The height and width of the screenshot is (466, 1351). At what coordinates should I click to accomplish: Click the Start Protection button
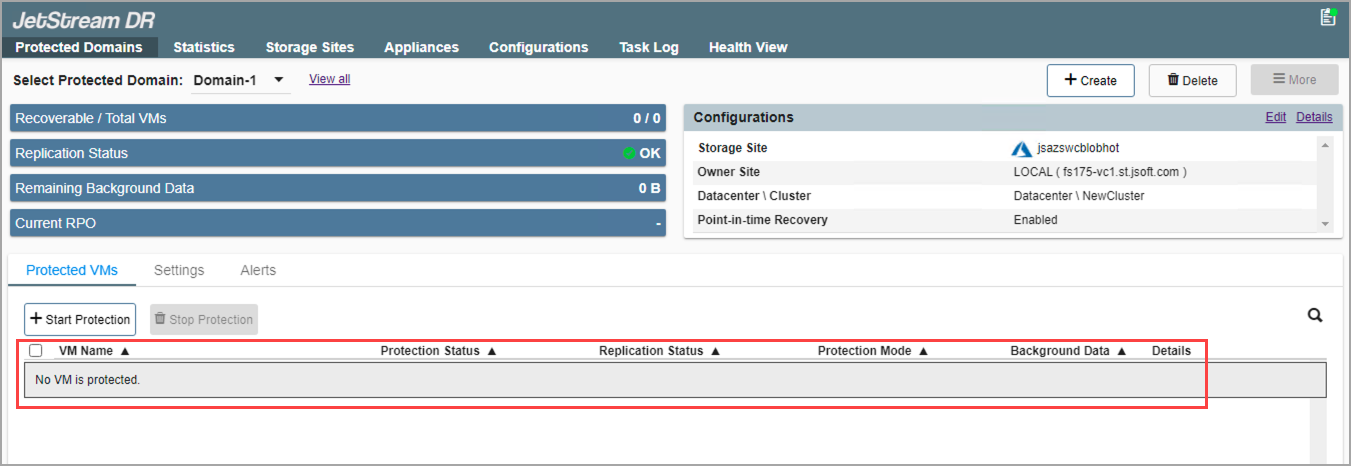tap(80, 320)
